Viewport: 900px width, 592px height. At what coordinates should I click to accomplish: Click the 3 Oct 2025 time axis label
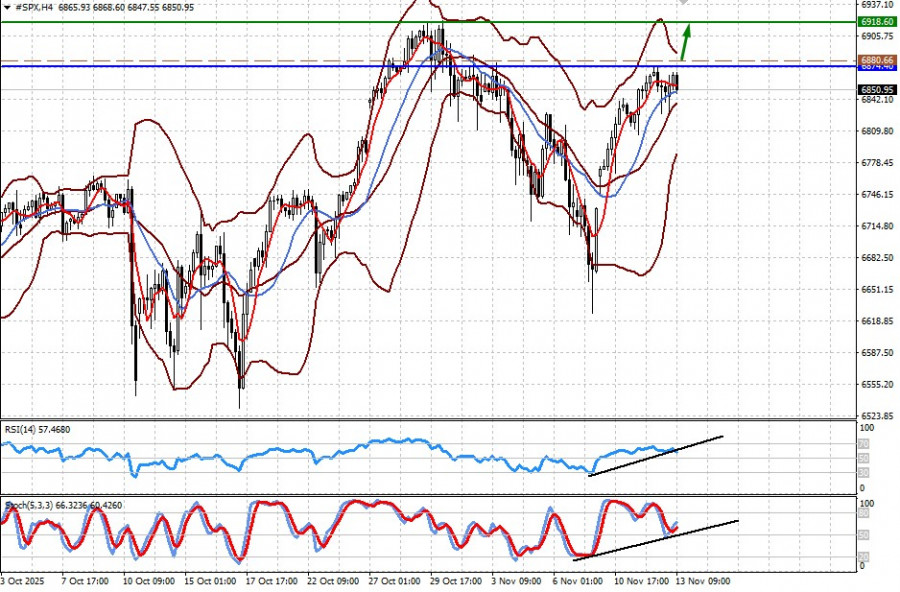(x=22, y=581)
